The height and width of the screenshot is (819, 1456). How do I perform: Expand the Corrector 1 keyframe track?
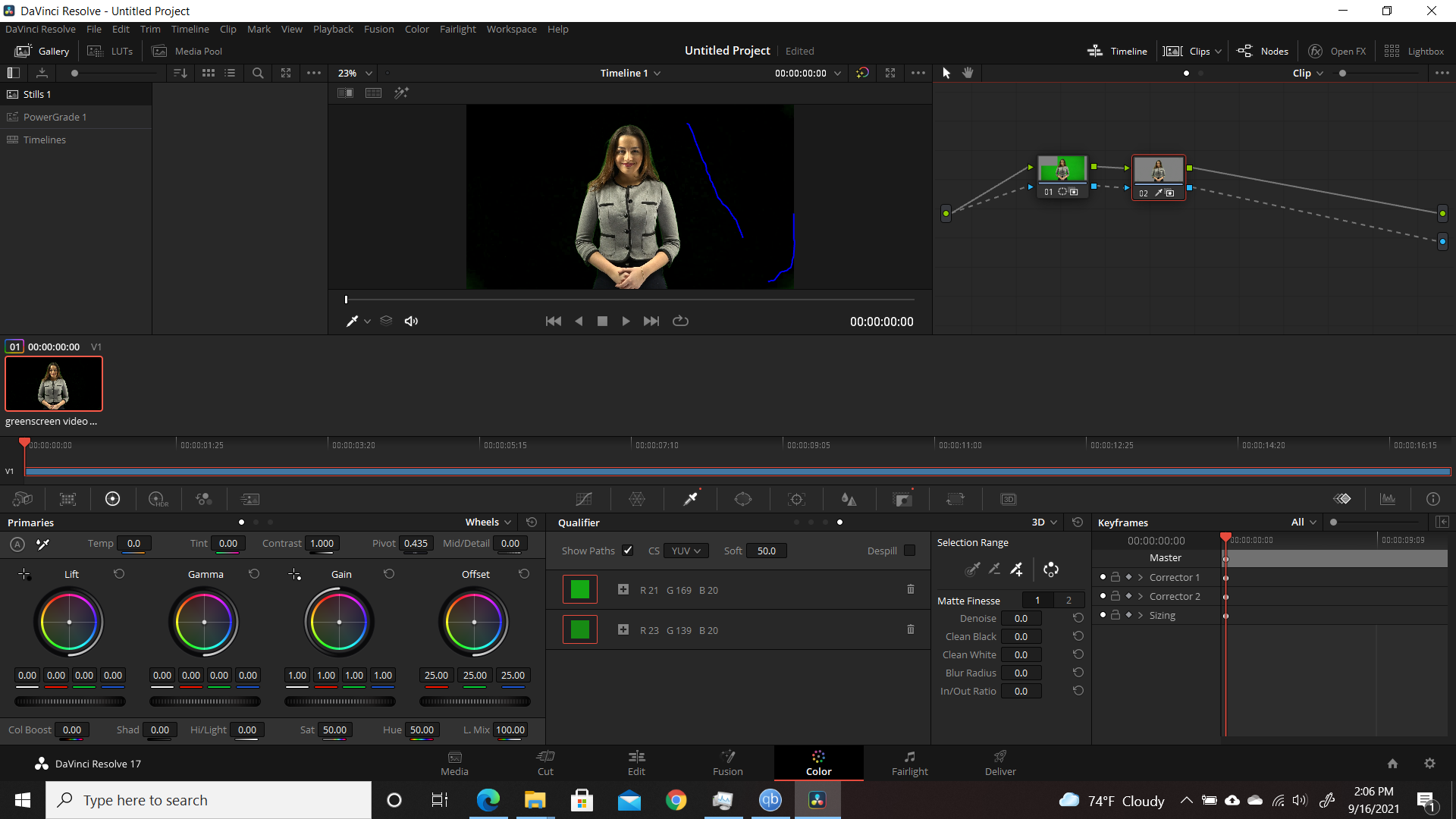[x=1141, y=577]
